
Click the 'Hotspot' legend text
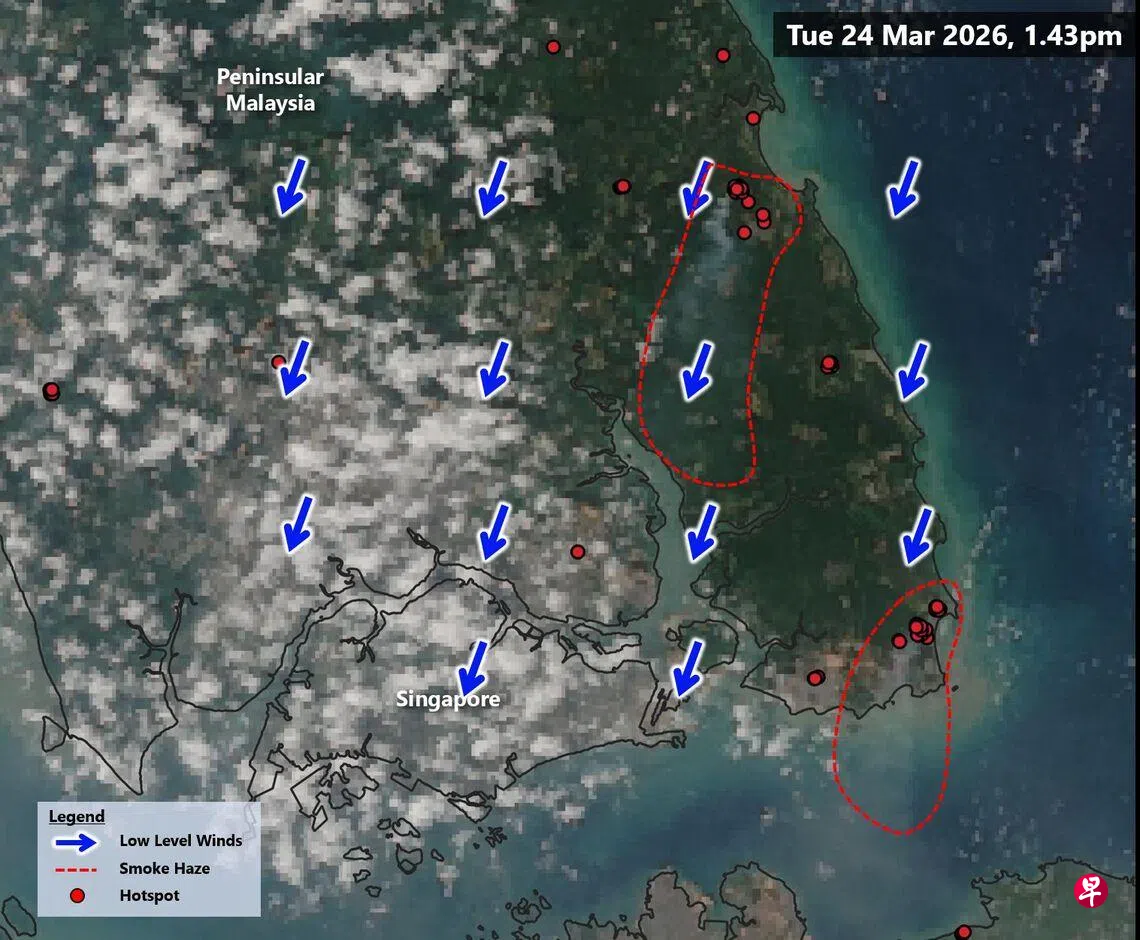point(149,895)
